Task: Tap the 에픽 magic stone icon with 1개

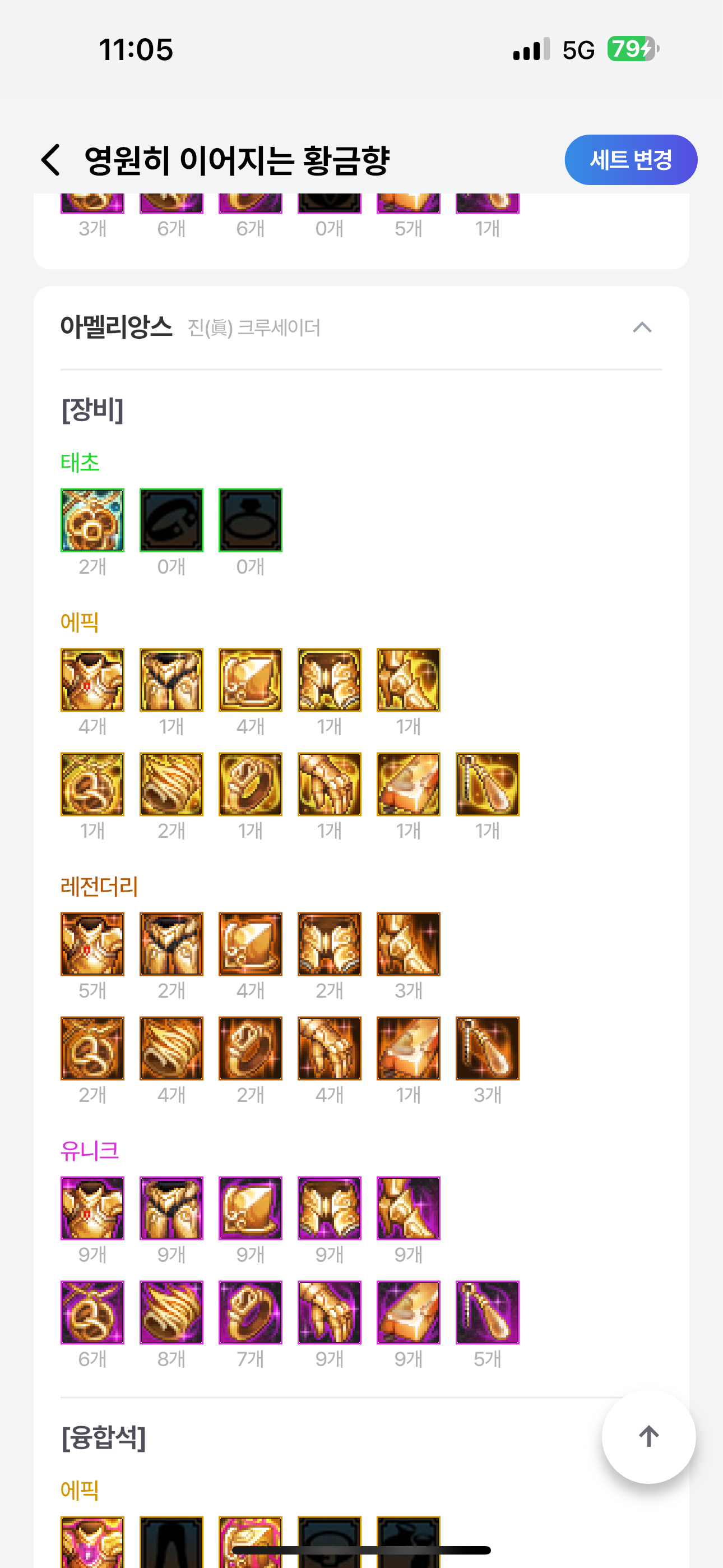Action: [x=409, y=784]
